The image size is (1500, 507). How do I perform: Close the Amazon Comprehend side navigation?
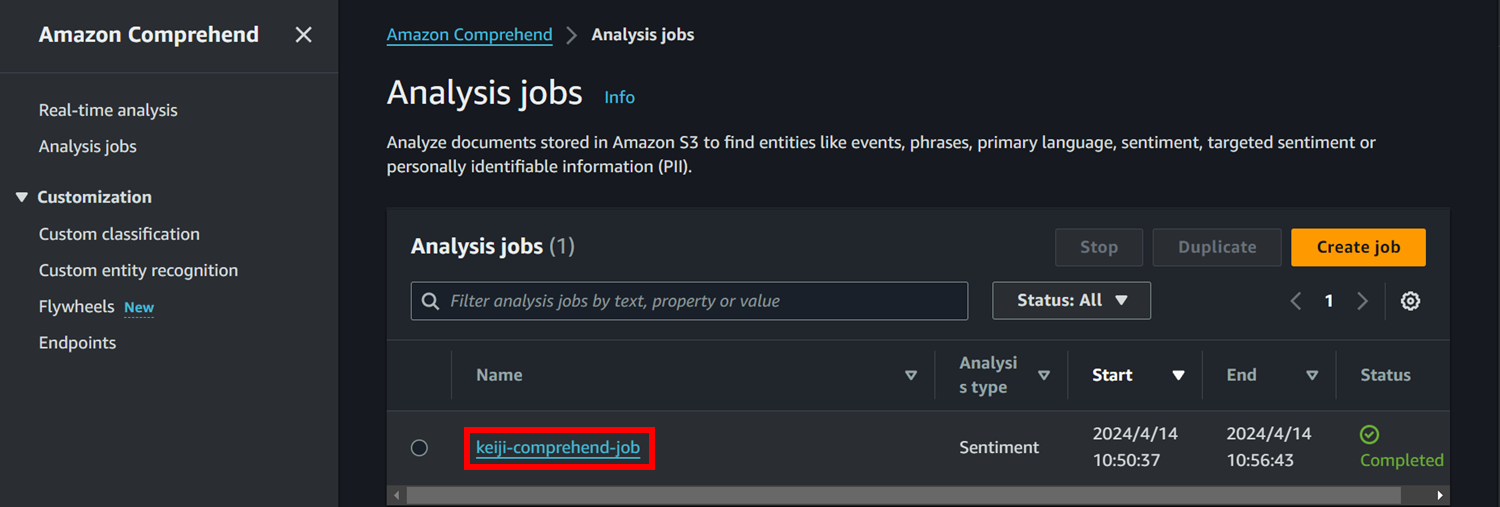(303, 35)
